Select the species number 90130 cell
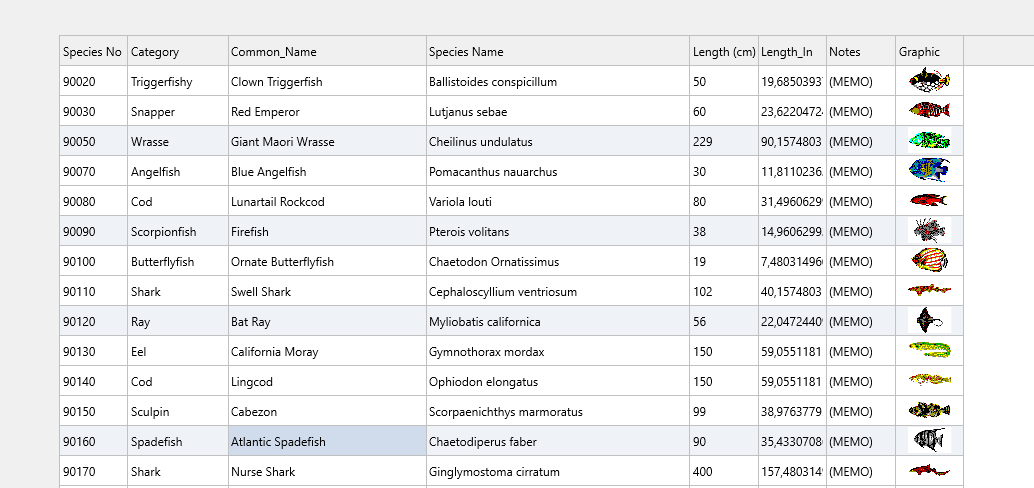Viewport: 1034px width, 488px height. click(93, 351)
